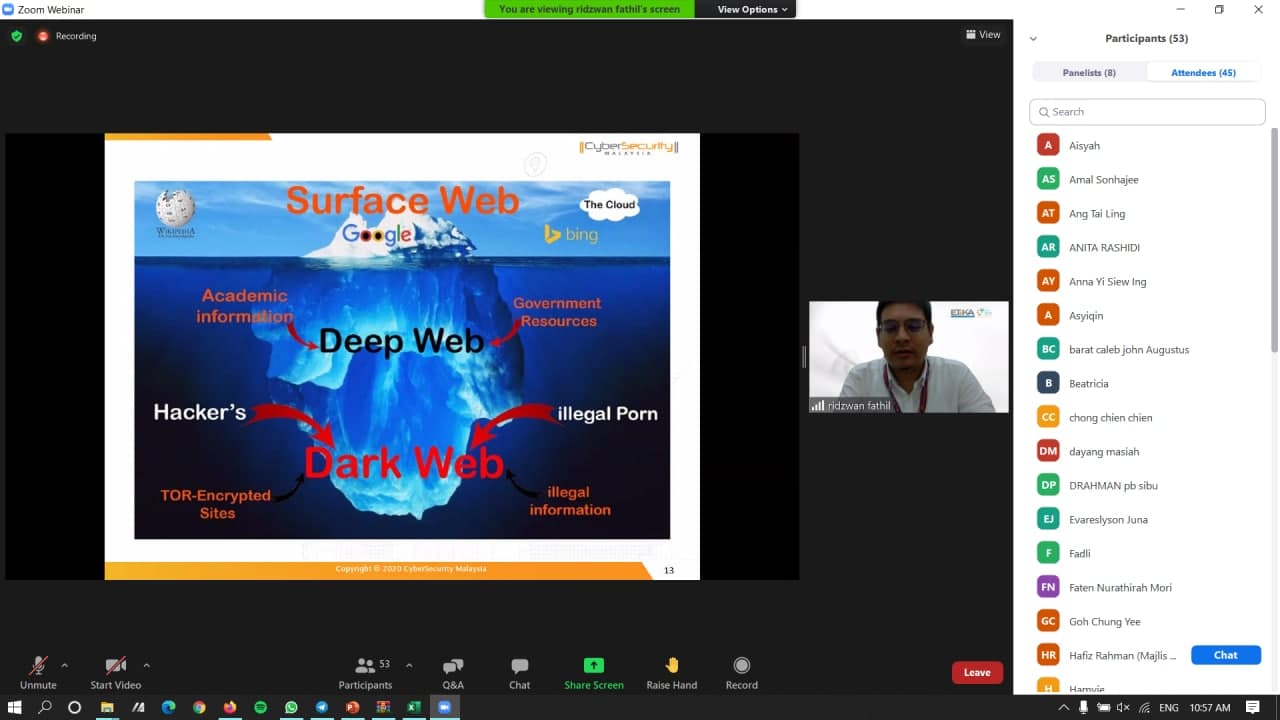Open the Chat toolbar icon

519,673
